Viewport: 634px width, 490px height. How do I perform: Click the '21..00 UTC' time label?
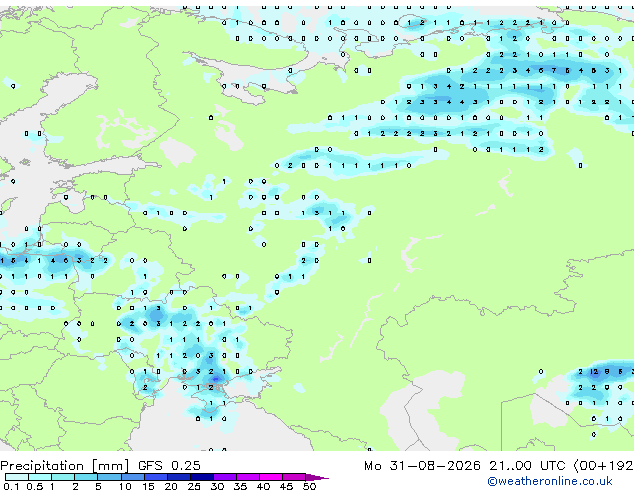pos(526,466)
